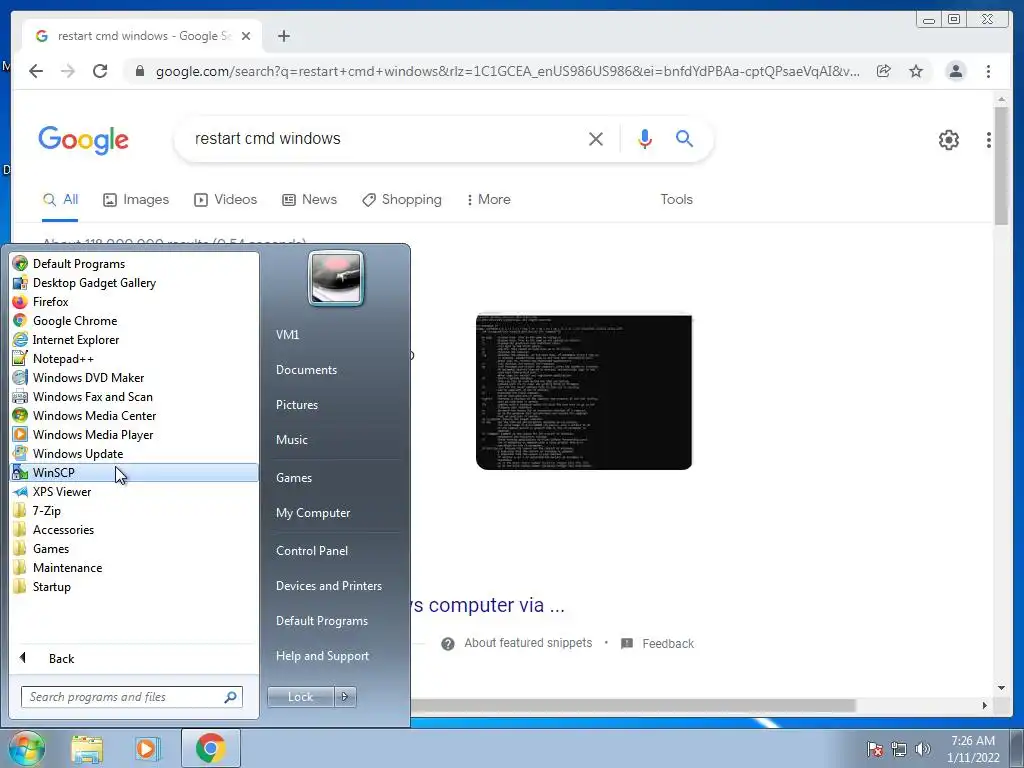Open Devices and Printers

point(328,586)
